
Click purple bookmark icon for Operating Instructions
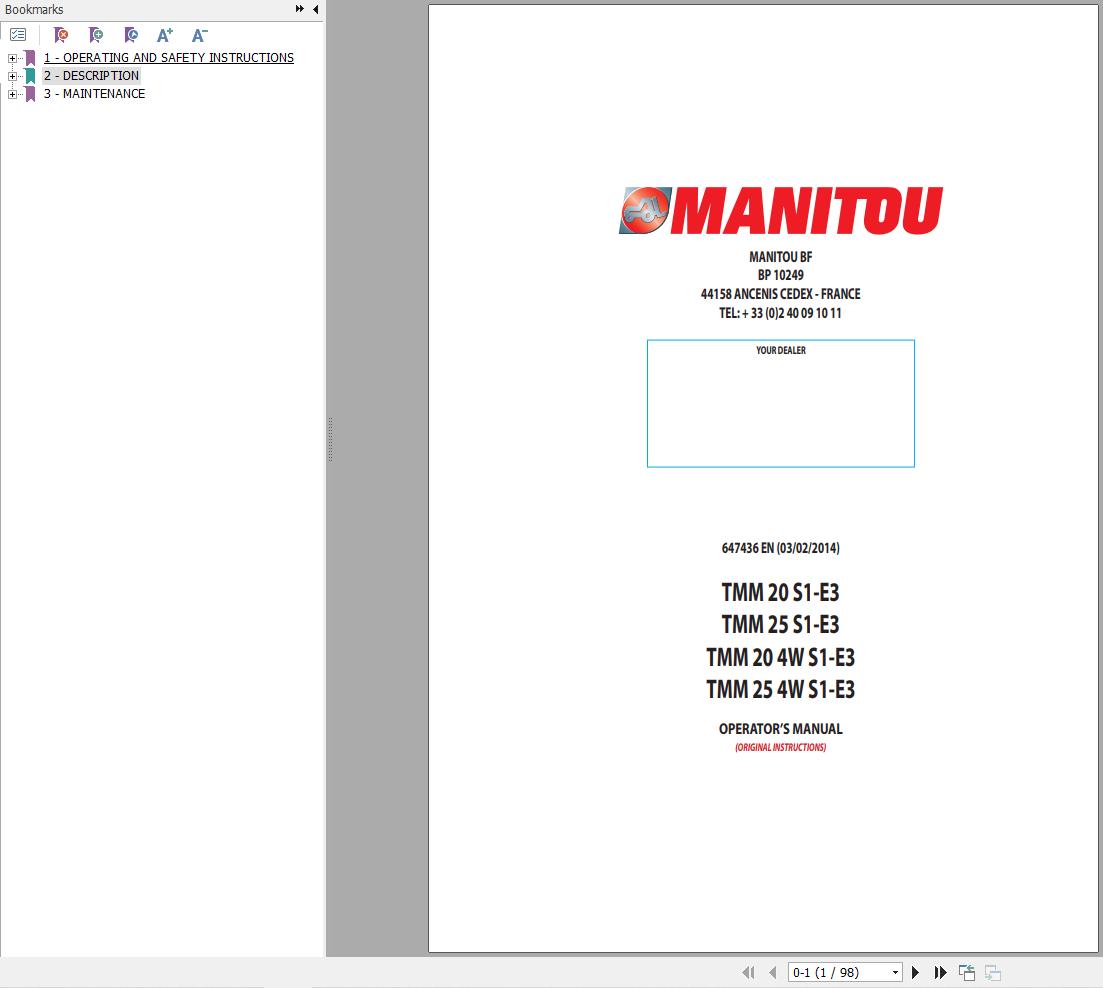pos(30,58)
